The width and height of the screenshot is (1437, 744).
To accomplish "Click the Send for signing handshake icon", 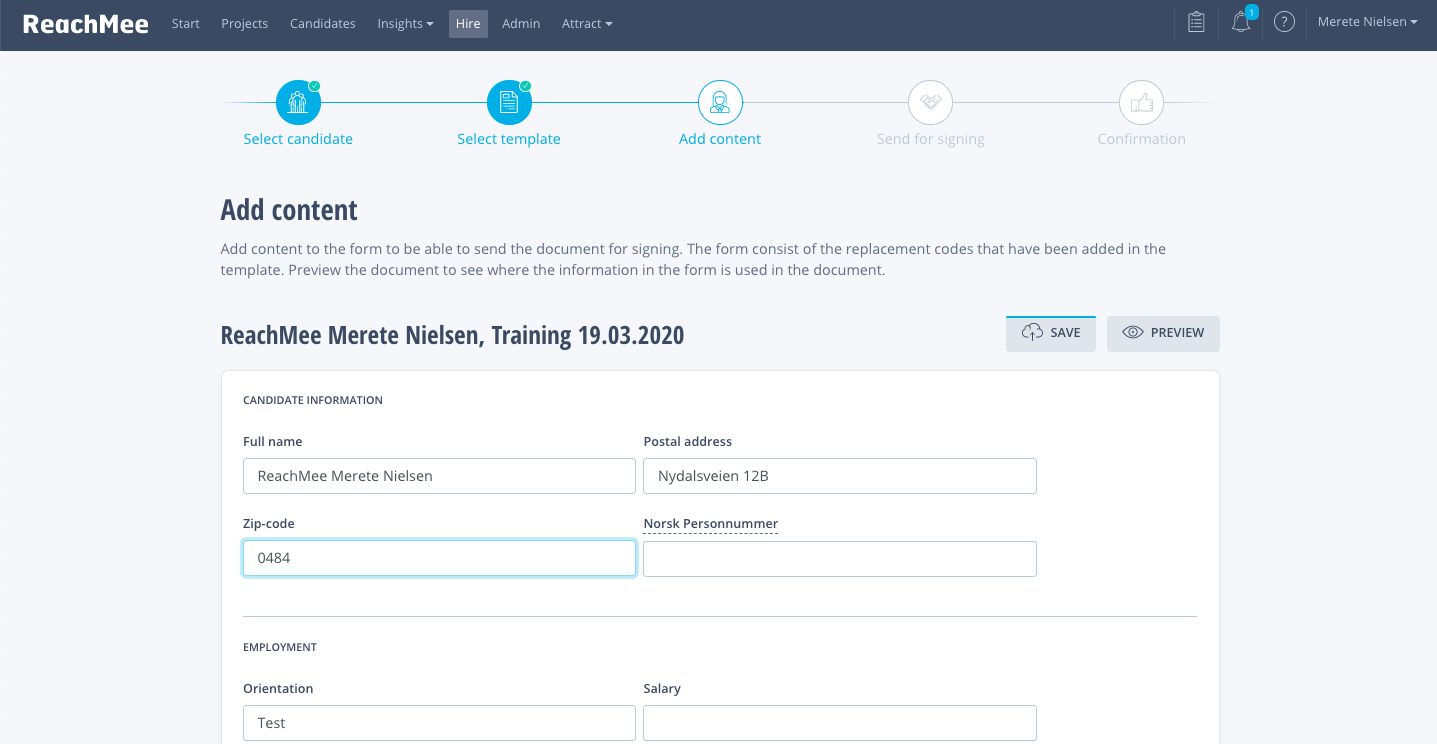I will (x=931, y=102).
